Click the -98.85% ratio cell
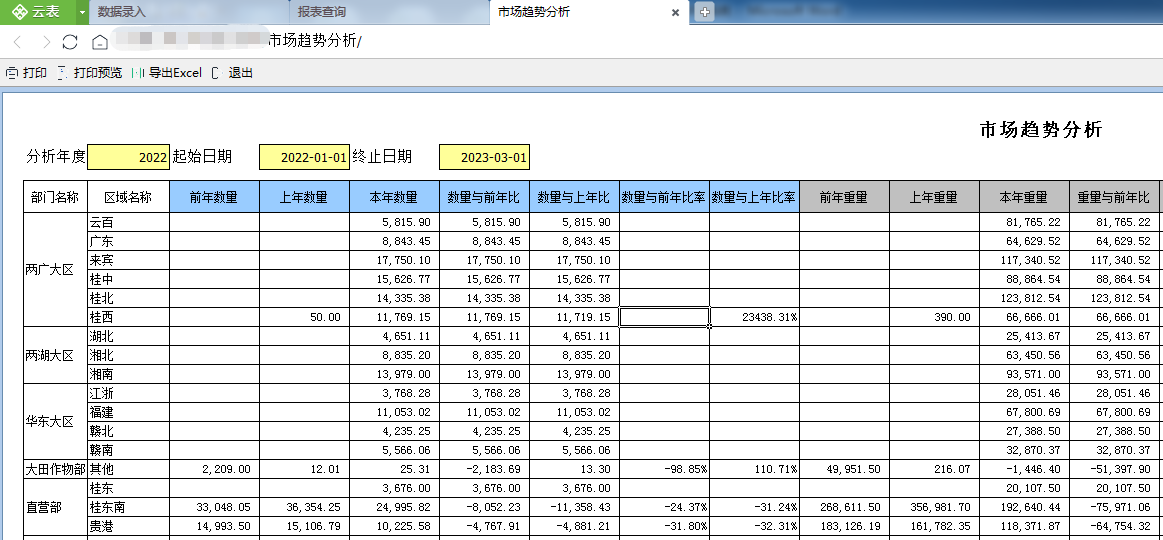Image resolution: width=1163 pixels, height=540 pixels. click(665, 469)
